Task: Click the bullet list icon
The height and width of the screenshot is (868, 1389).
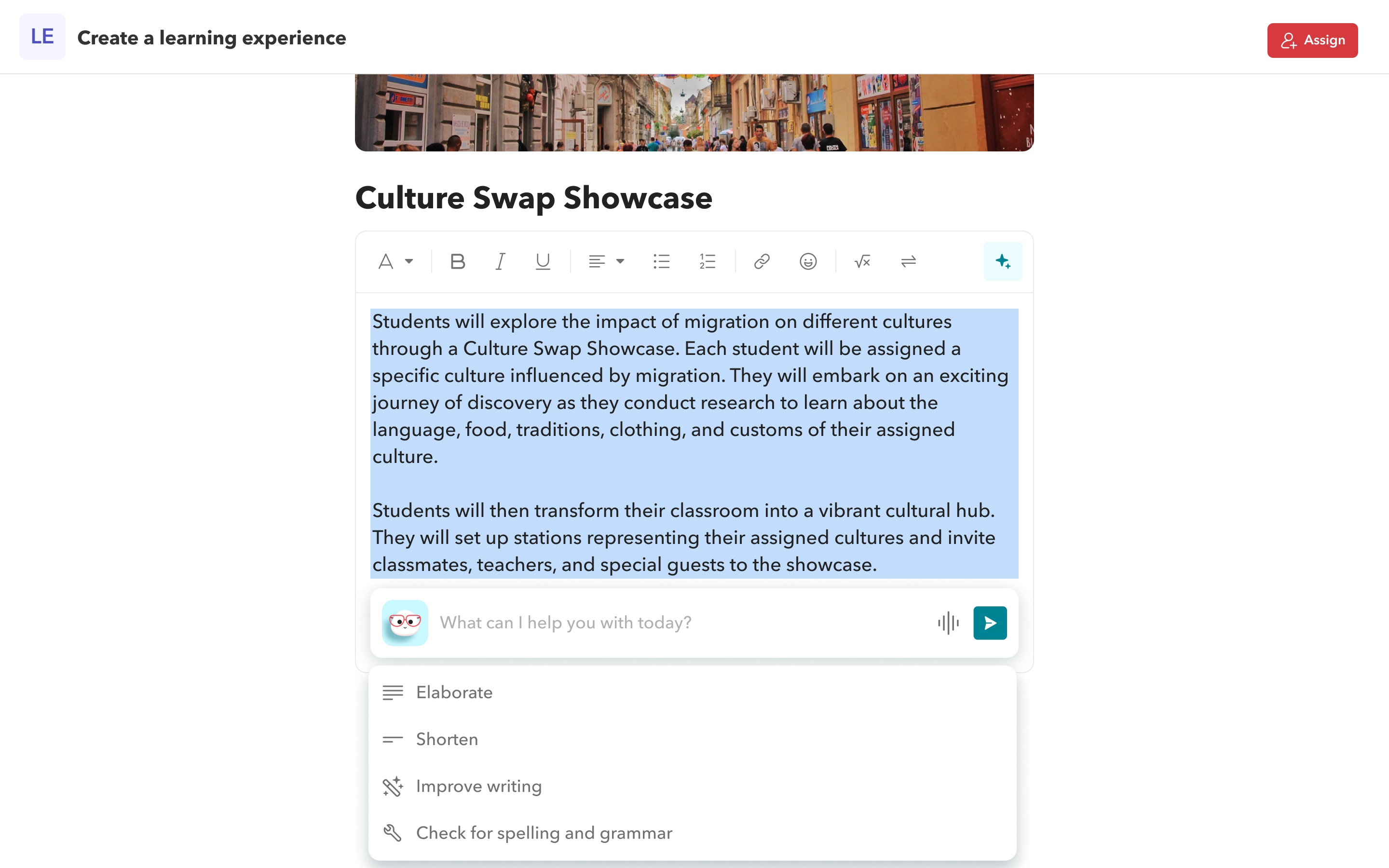Action: (x=662, y=262)
